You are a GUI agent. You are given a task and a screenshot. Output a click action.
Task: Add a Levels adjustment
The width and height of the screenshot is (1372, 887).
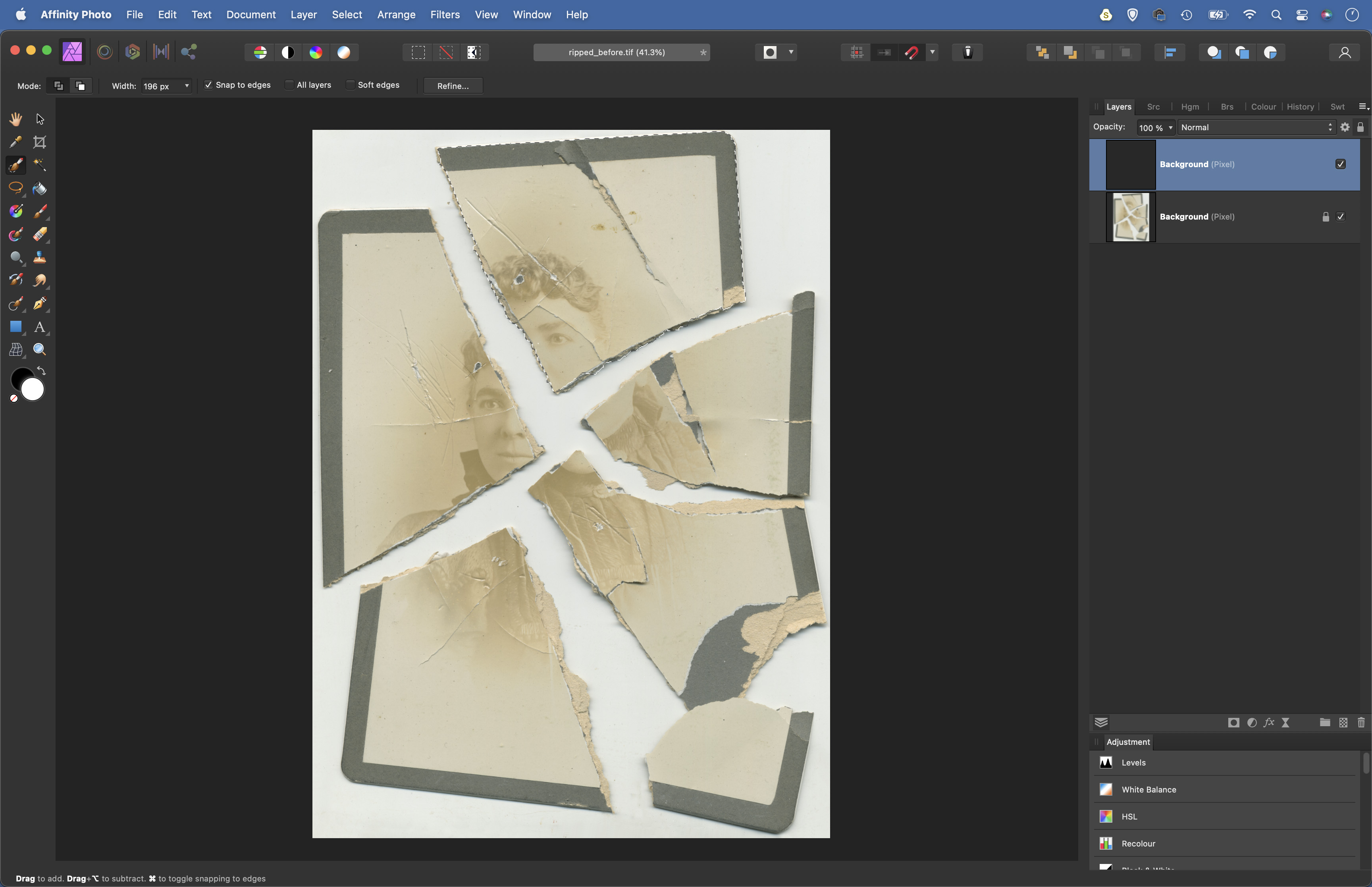(x=1224, y=763)
